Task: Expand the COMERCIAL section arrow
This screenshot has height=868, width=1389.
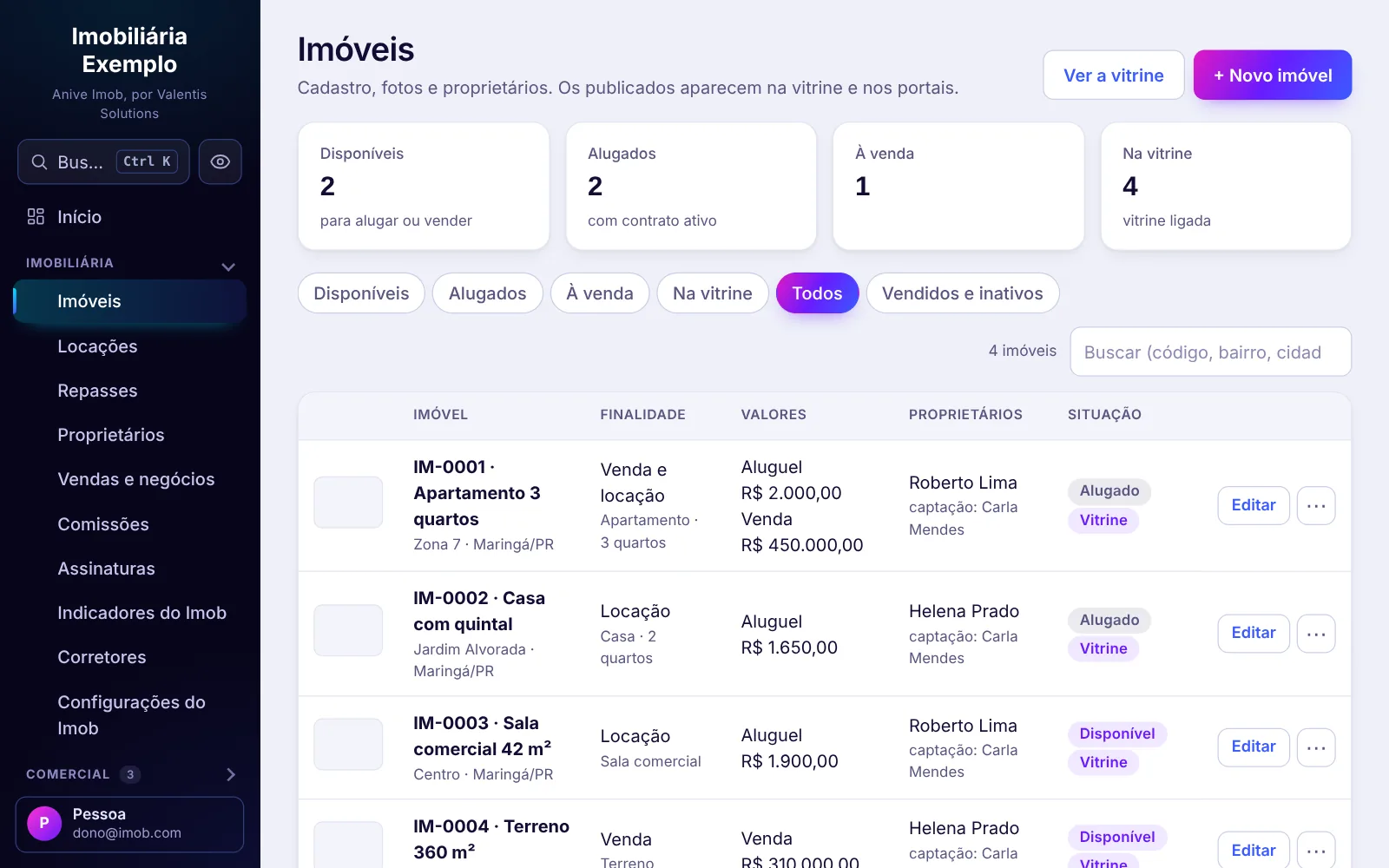Action: coord(231,774)
